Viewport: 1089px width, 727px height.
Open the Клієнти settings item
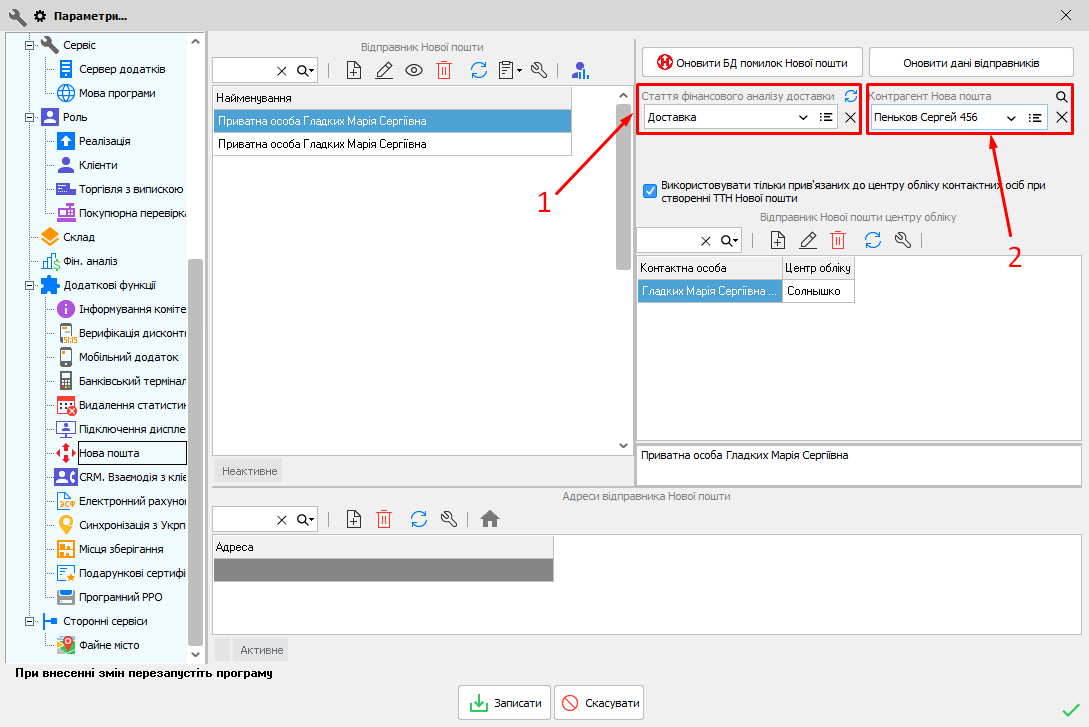point(98,165)
